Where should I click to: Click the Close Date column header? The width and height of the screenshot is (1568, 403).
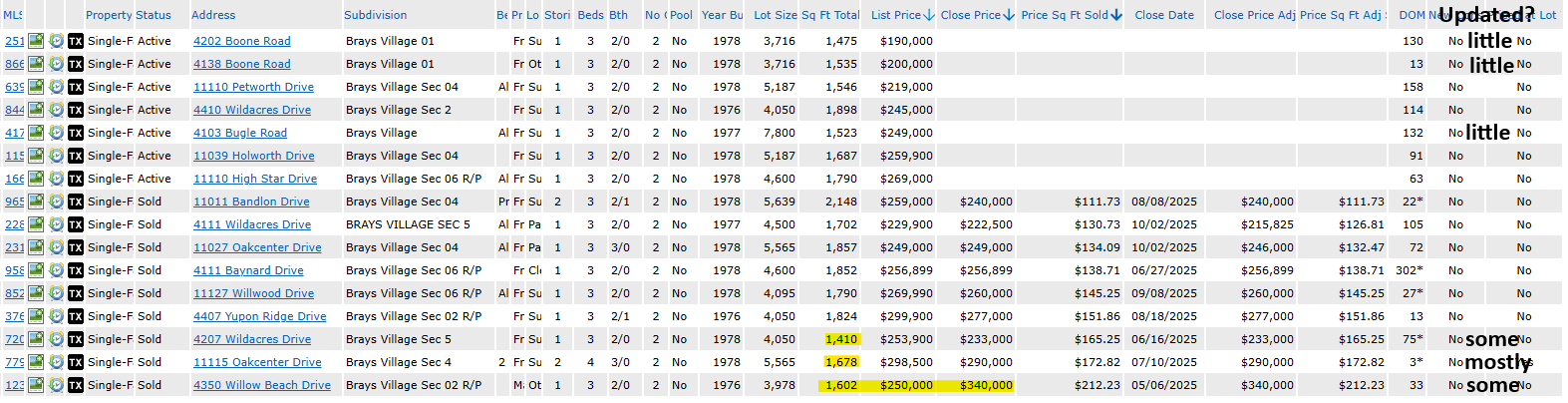tap(1163, 15)
